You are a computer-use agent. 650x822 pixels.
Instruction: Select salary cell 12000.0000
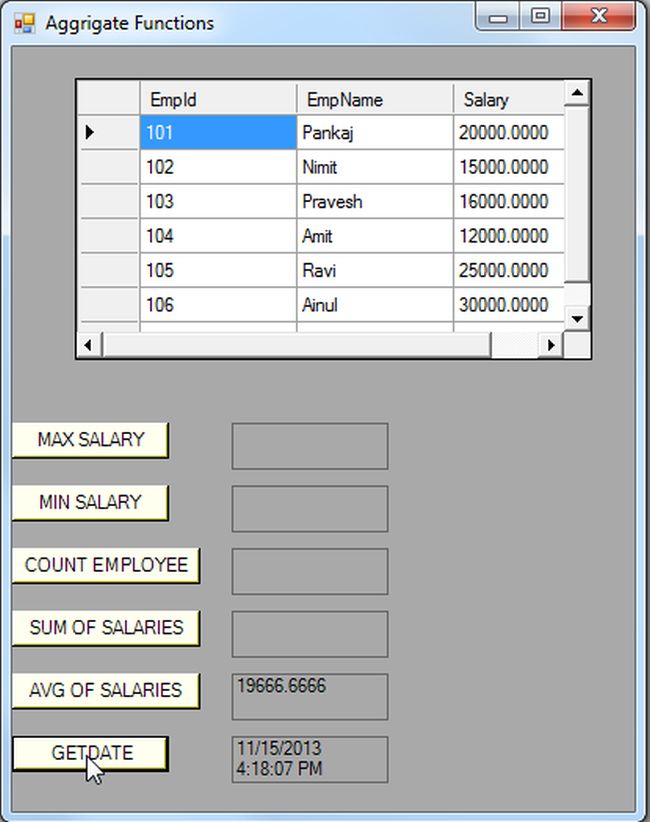point(508,236)
